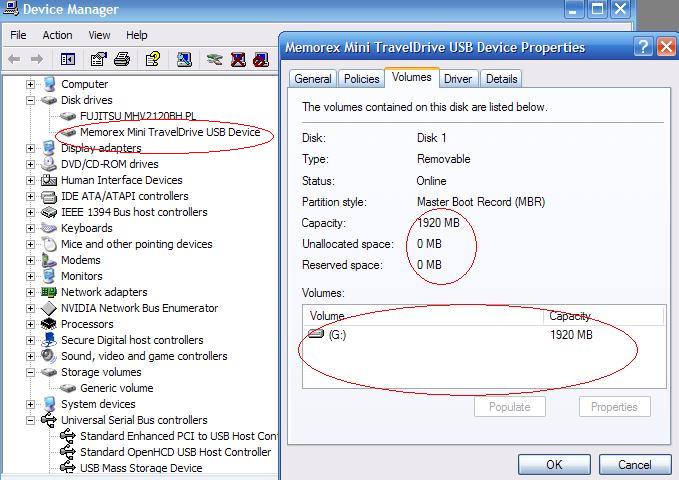This screenshot has width=679, height=480.
Task: Click the G: volume drive icon
Action: tap(316, 334)
